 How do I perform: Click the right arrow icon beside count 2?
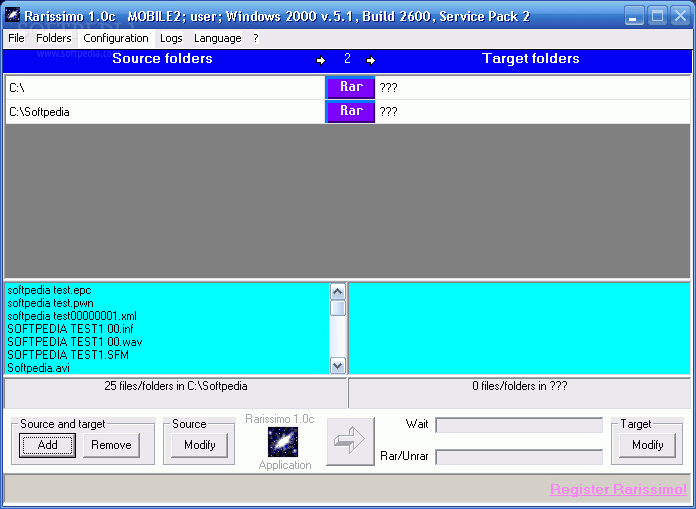[x=371, y=60]
